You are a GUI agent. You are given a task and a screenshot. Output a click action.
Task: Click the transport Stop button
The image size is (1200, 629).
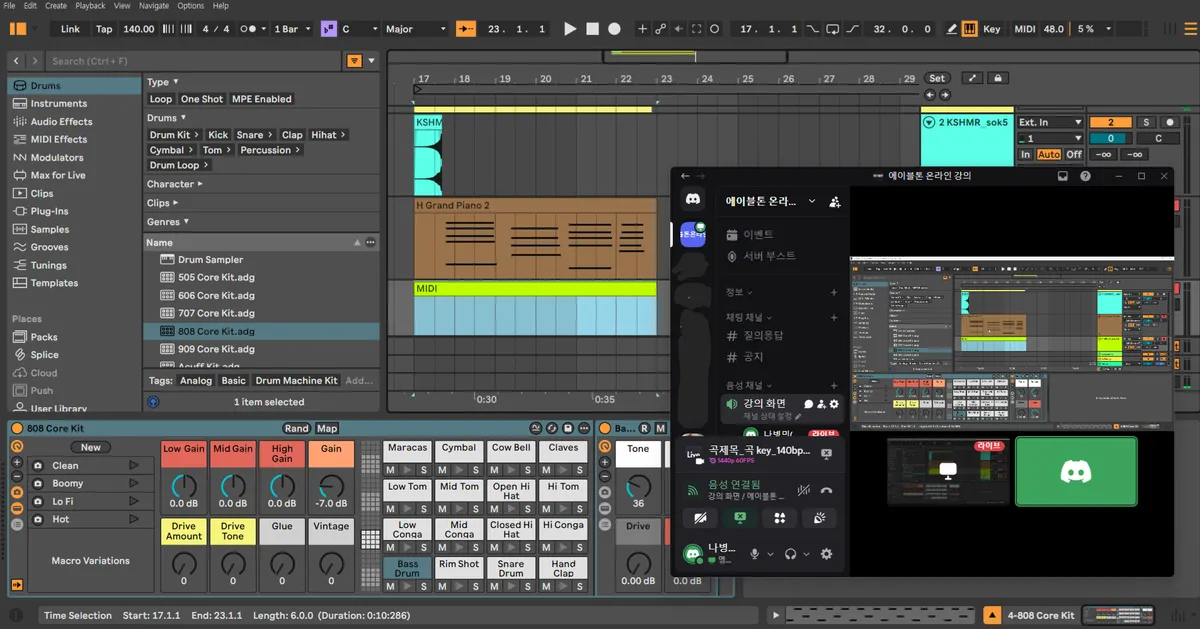coord(592,29)
